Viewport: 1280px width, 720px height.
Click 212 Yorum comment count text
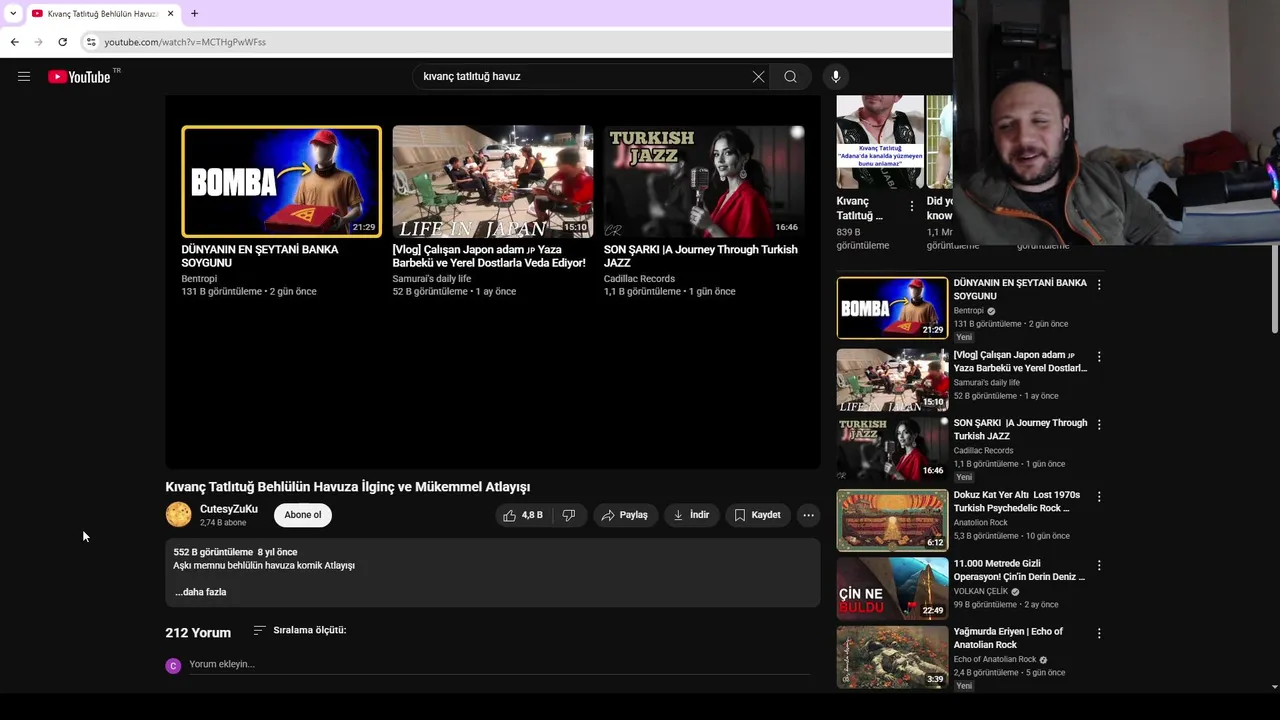click(x=198, y=633)
